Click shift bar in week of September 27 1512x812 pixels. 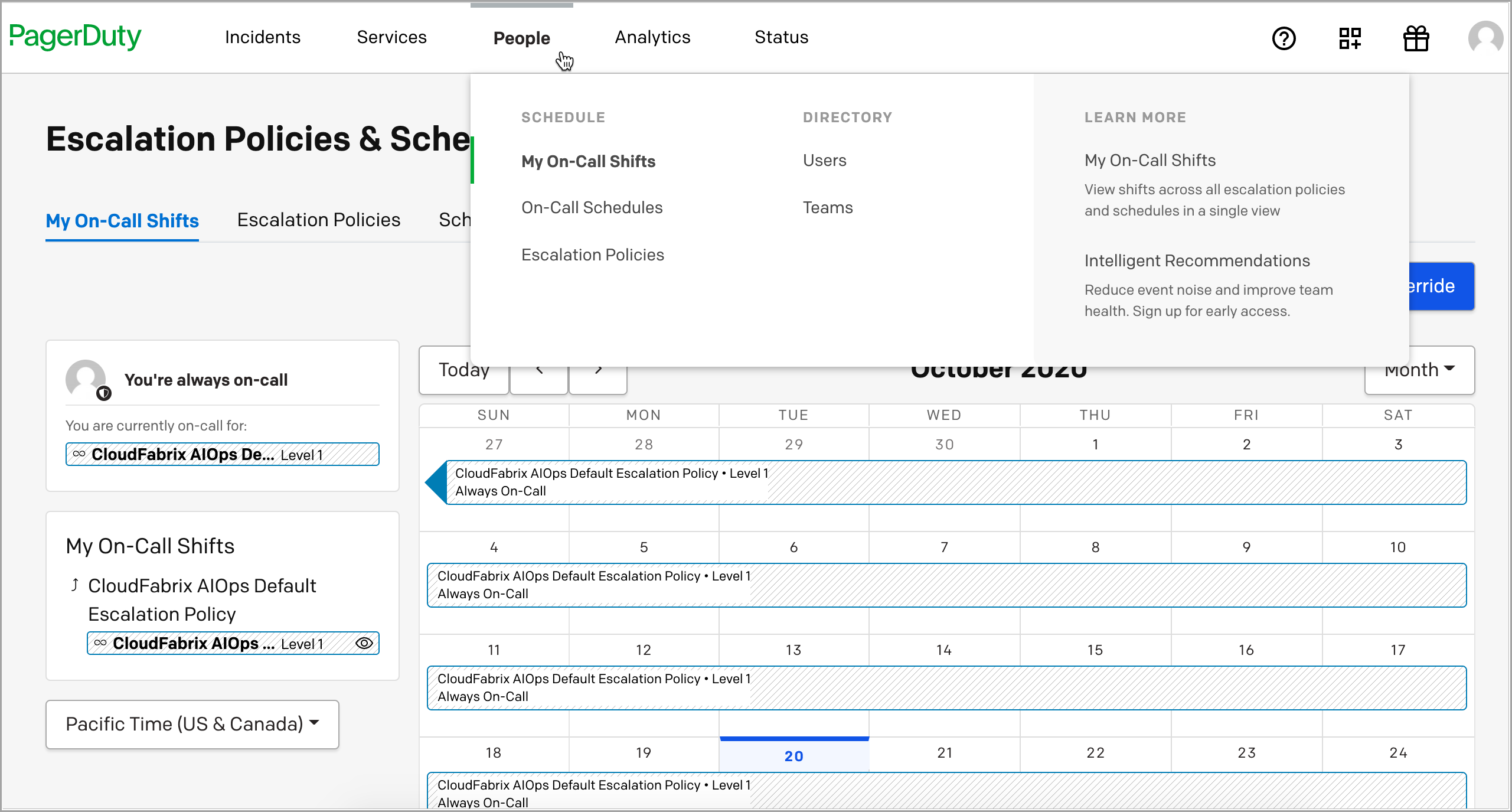[945, 482]
